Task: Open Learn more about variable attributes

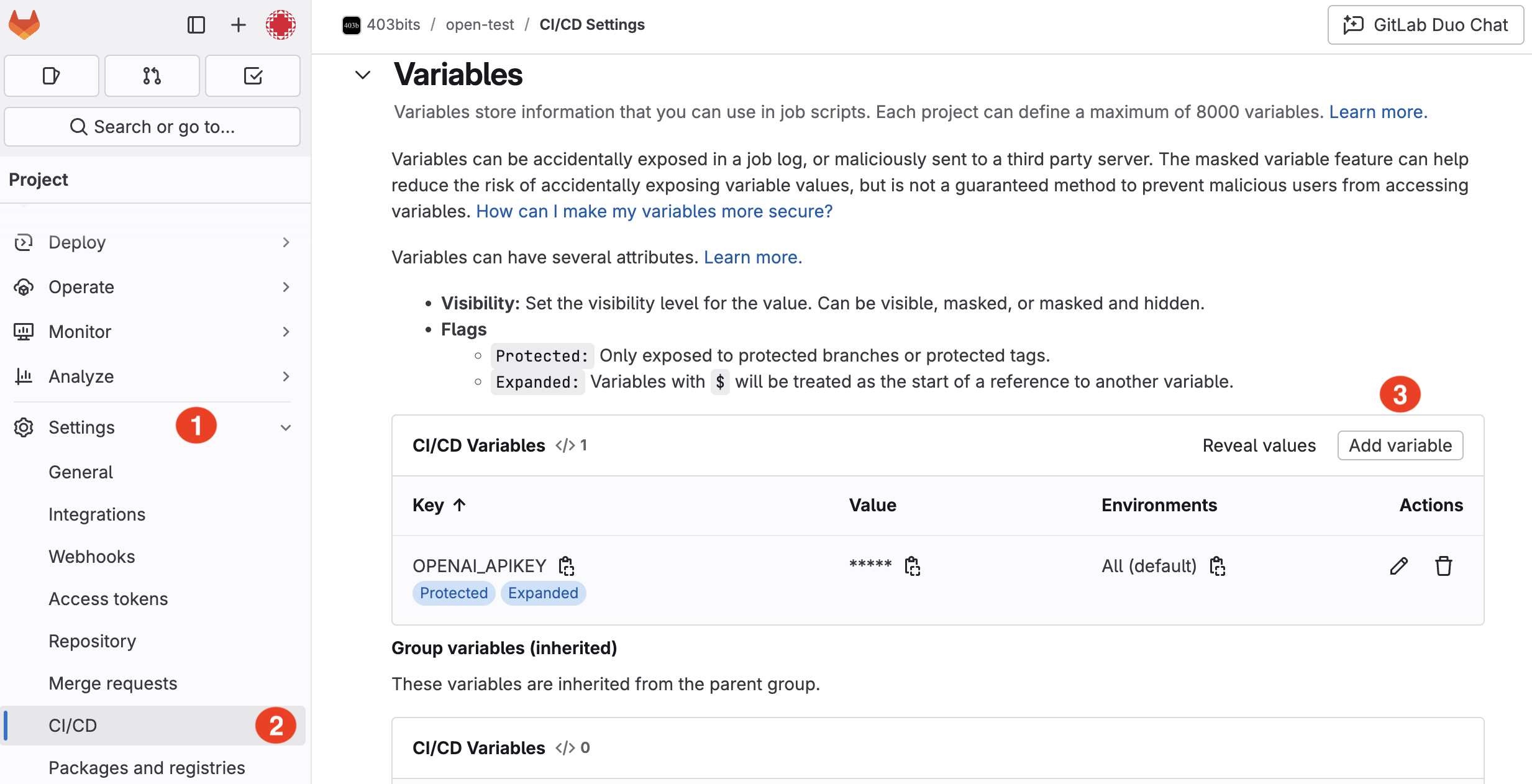Action: tap(753, 257)
